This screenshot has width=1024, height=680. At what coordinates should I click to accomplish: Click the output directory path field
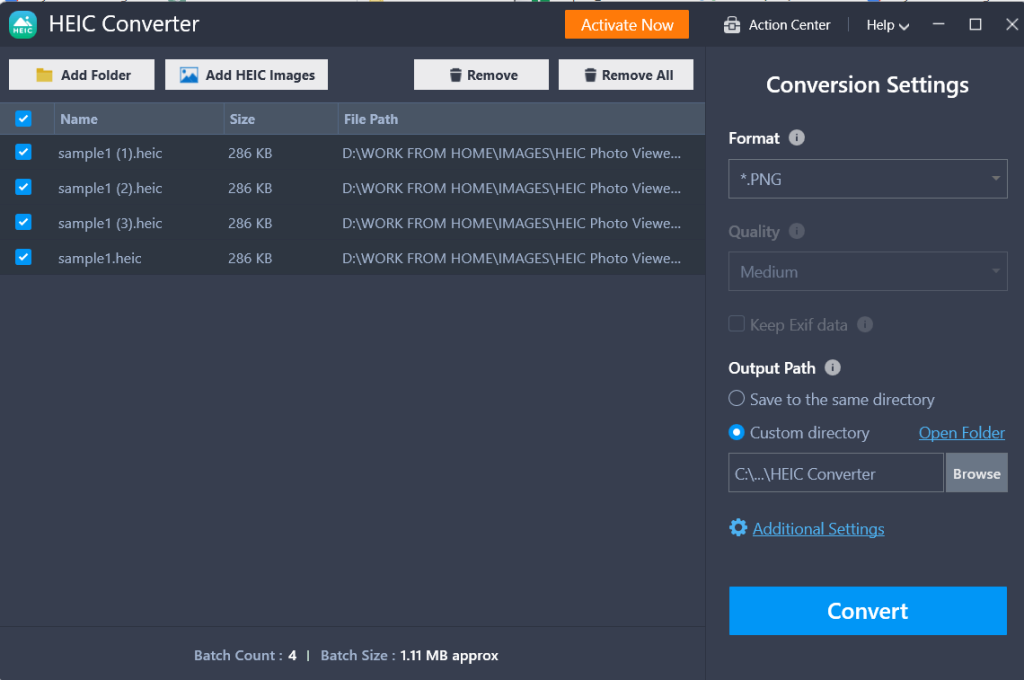836,473
